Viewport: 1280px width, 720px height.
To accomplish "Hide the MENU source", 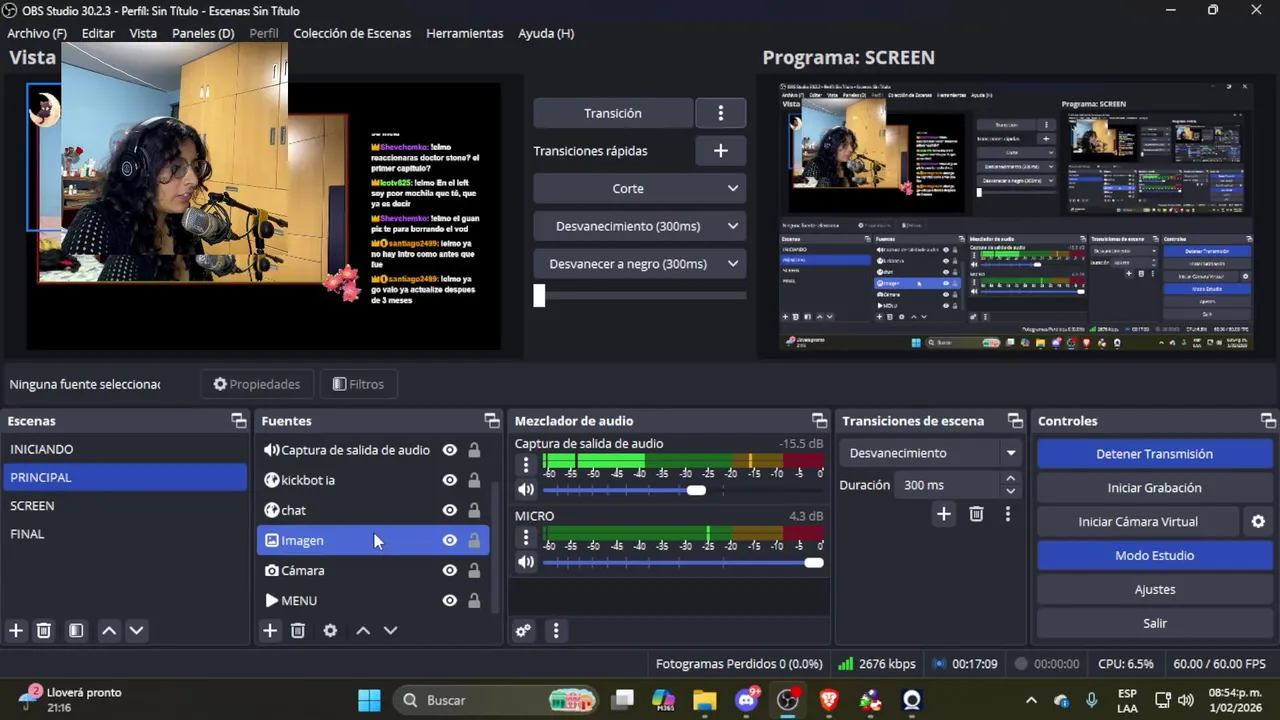I will click(450, 600).
